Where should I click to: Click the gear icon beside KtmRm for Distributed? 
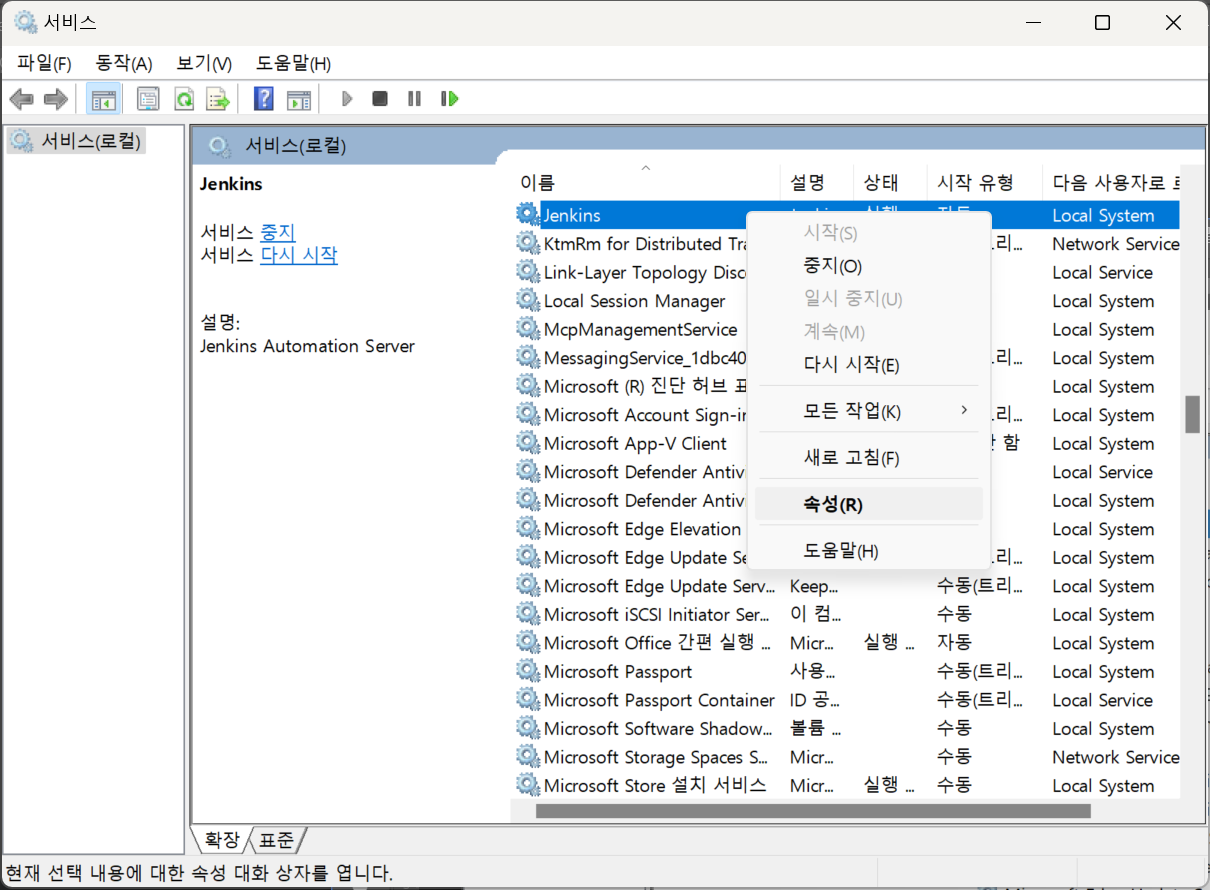coord(528,243)
